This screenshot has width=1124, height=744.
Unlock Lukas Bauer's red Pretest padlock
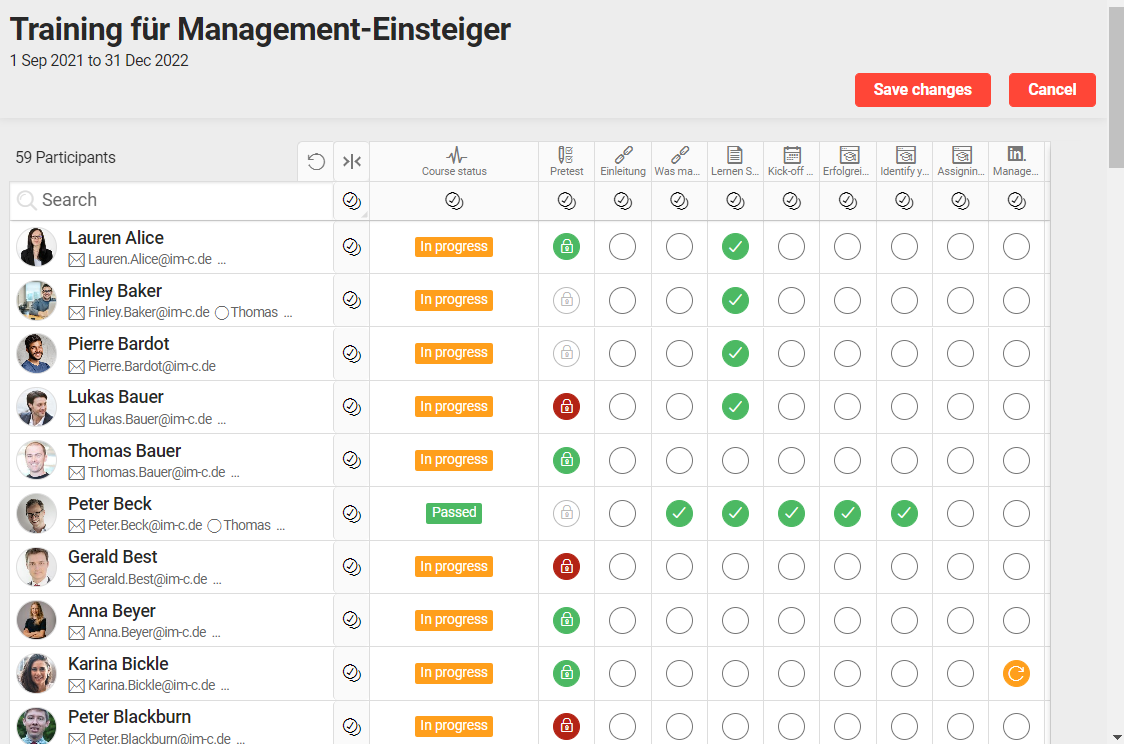coord(566,406)
